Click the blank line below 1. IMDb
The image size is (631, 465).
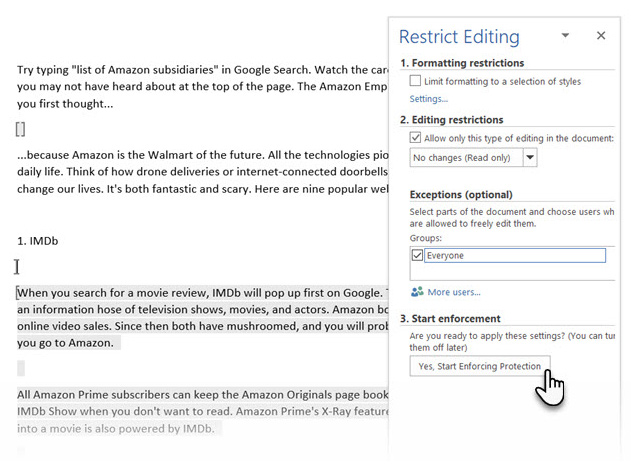click(x=100, y=267)
